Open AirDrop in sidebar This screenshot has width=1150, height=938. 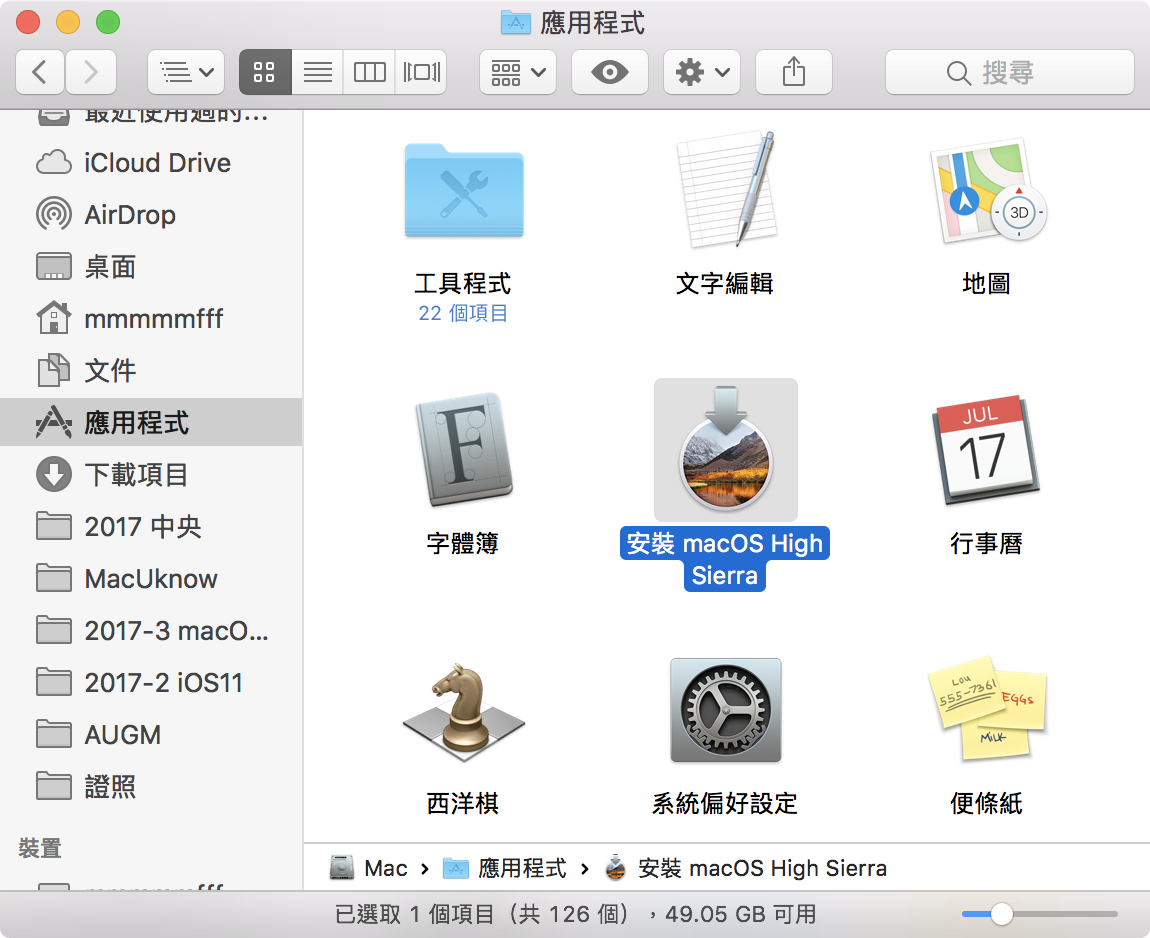click(151, 215)
